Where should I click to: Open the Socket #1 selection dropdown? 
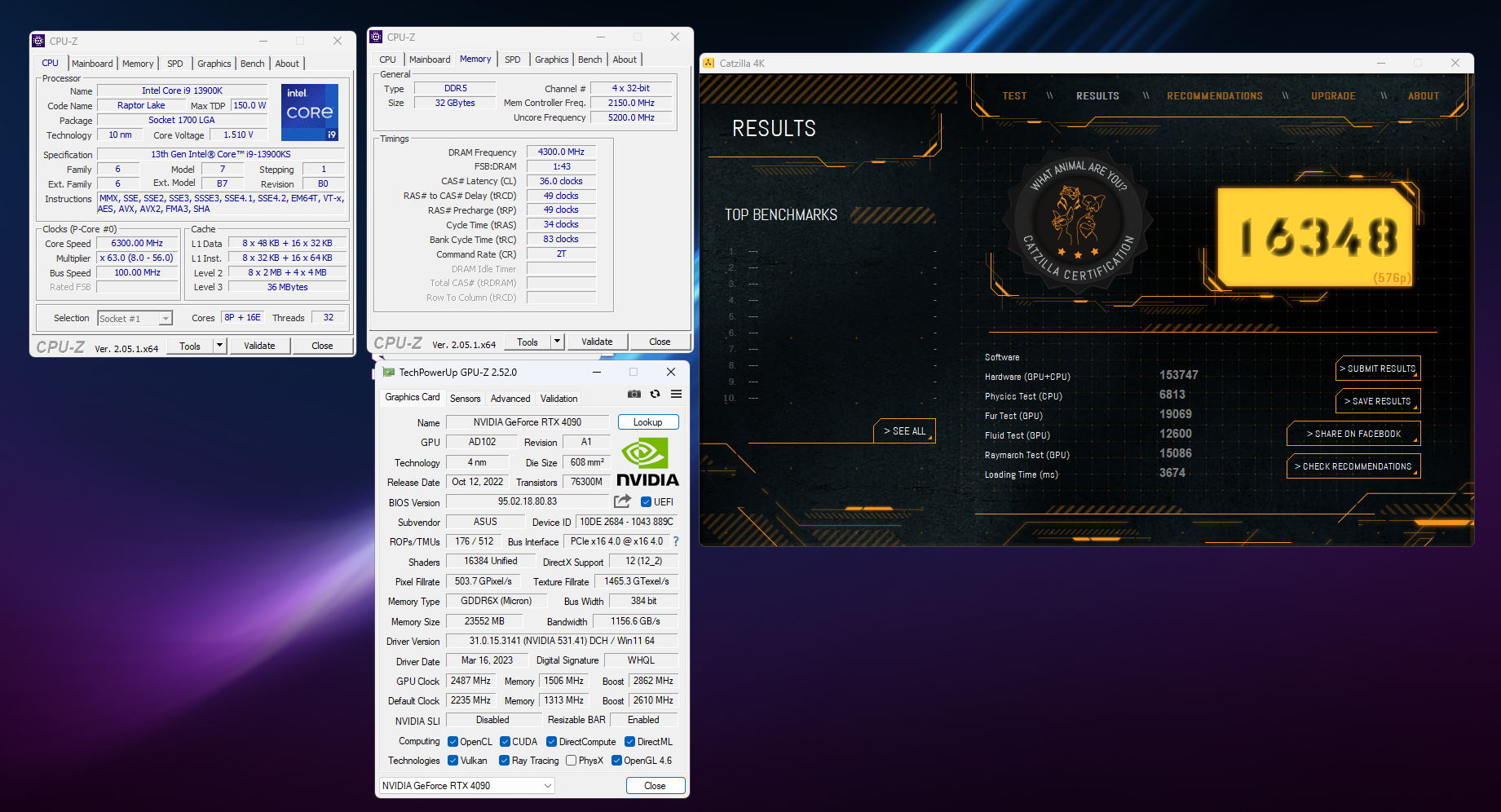coord(135,319)
